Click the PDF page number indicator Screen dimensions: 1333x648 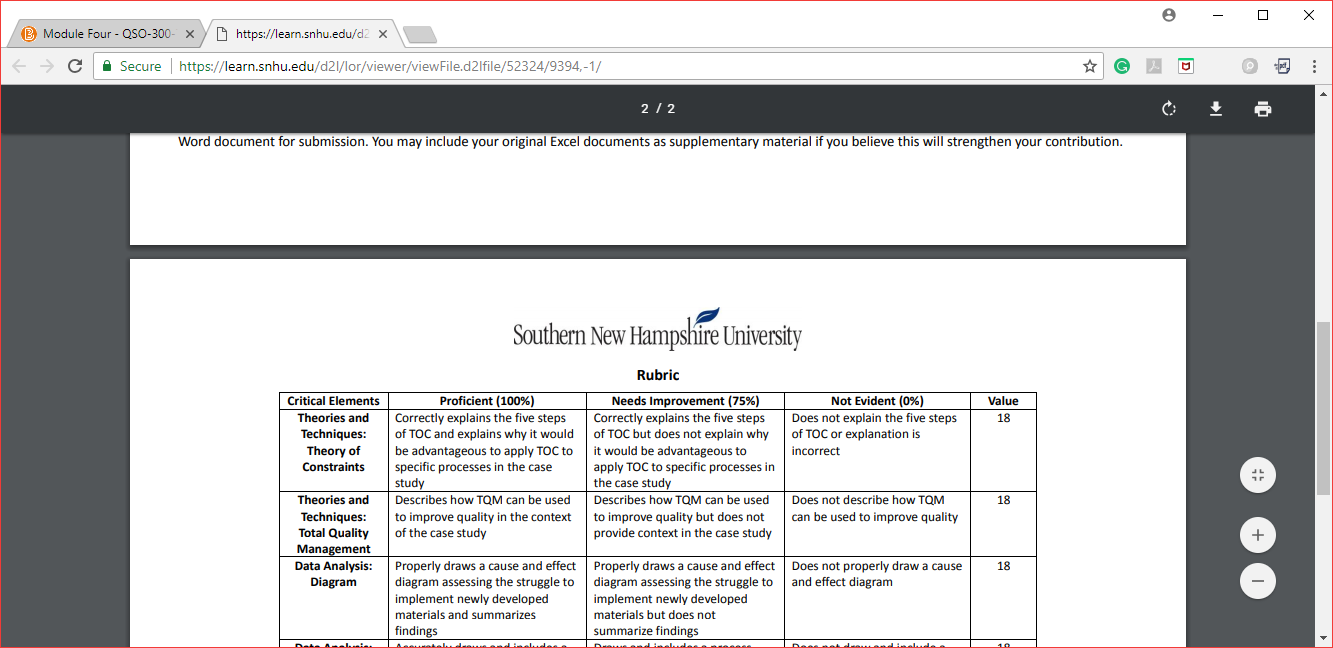click(x=658, y=109)
